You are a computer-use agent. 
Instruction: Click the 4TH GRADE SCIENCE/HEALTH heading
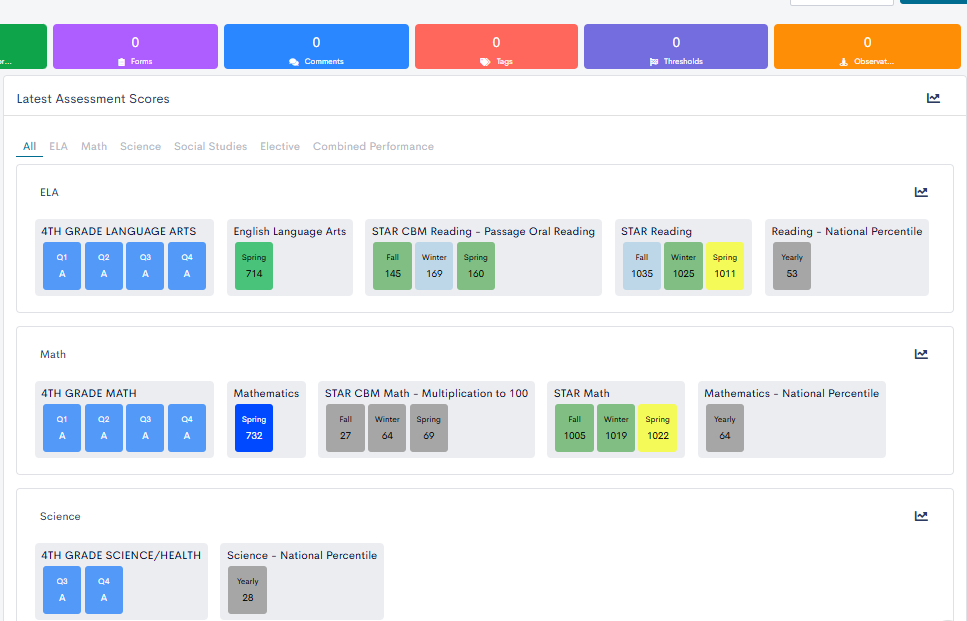[121, 556]
